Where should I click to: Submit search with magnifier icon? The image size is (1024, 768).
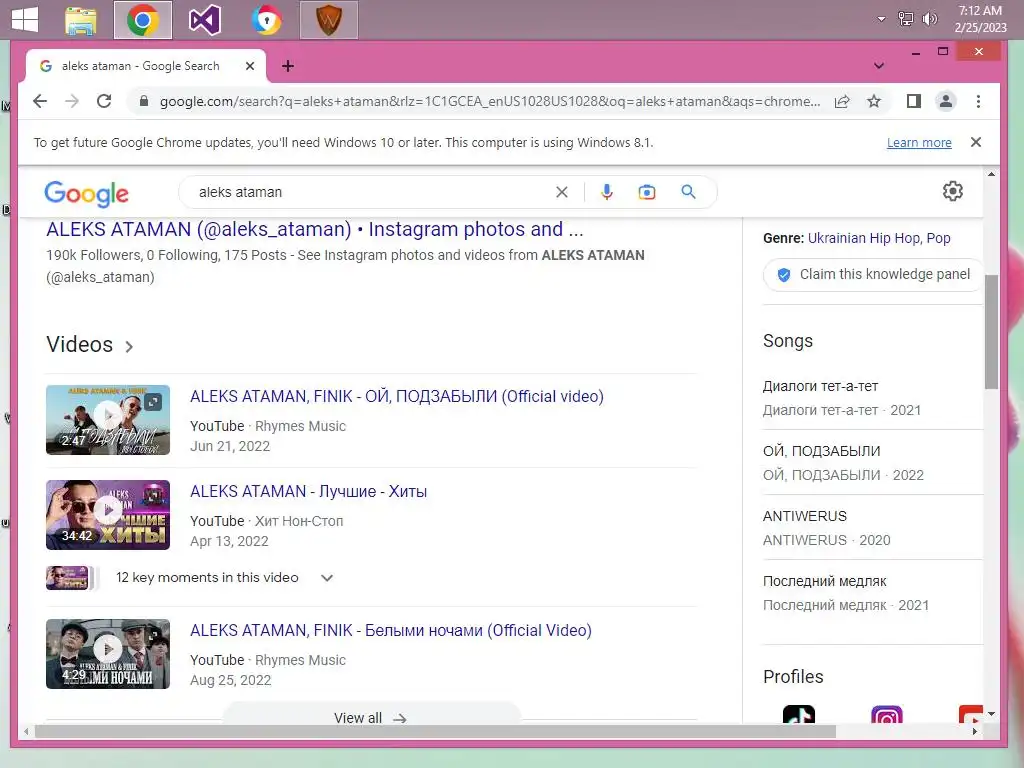point(688,192)
